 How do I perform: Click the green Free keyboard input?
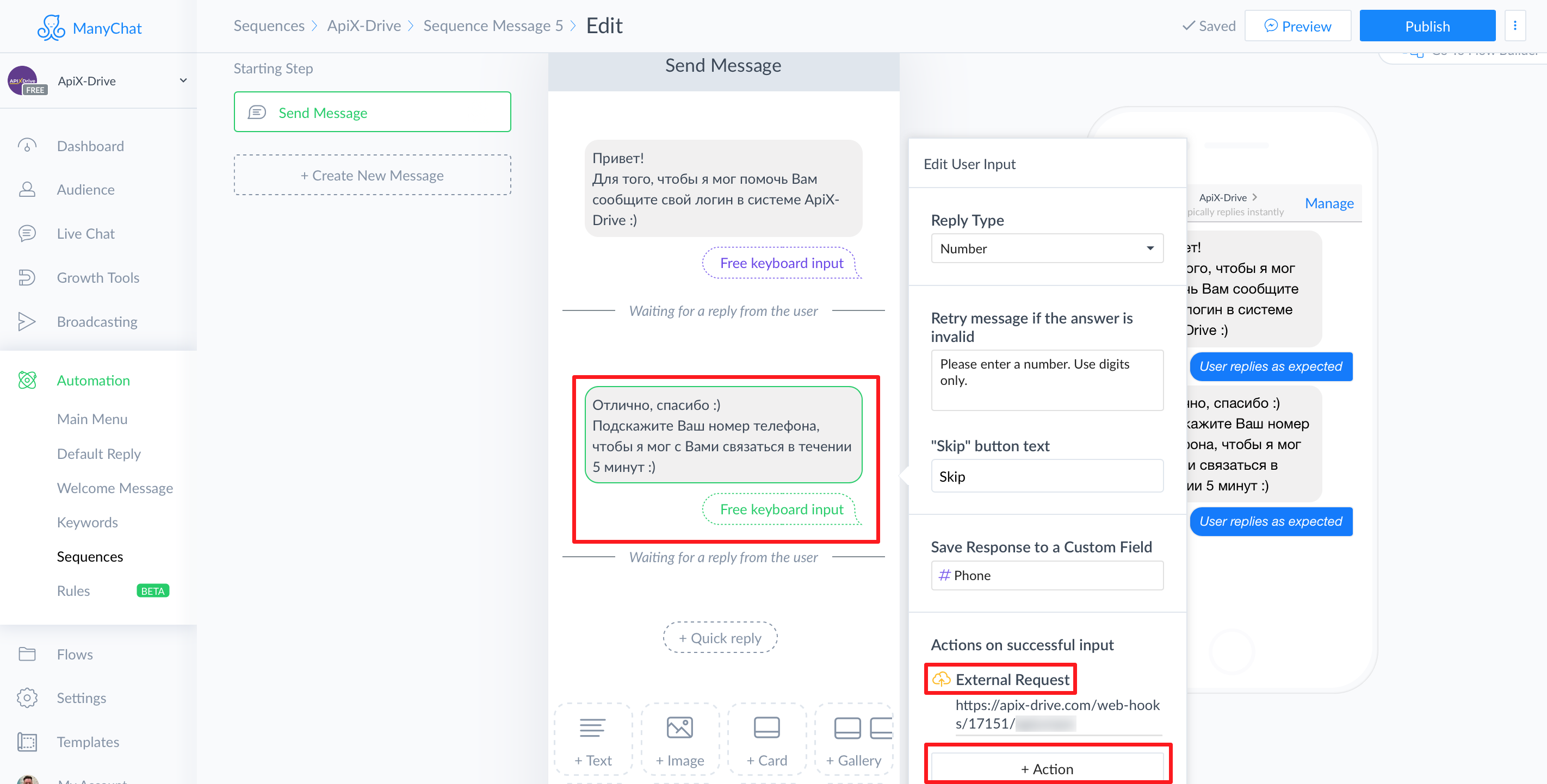781,509
